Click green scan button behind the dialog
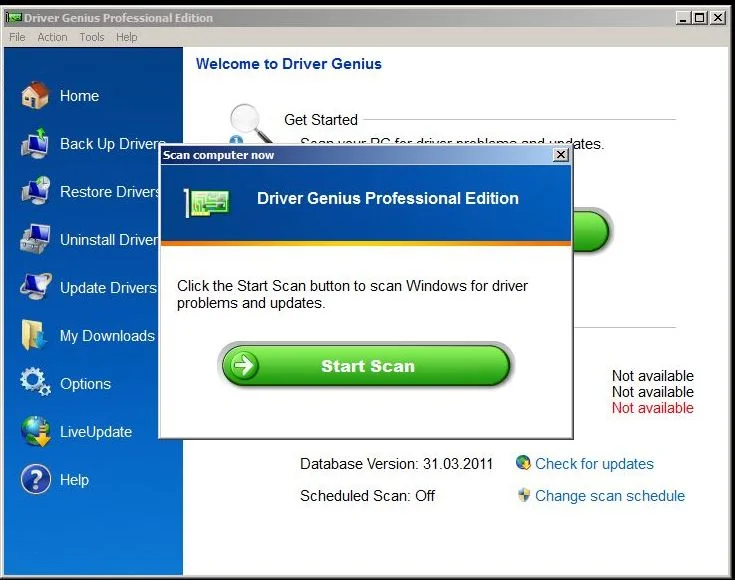 click(x=591, y=231)
